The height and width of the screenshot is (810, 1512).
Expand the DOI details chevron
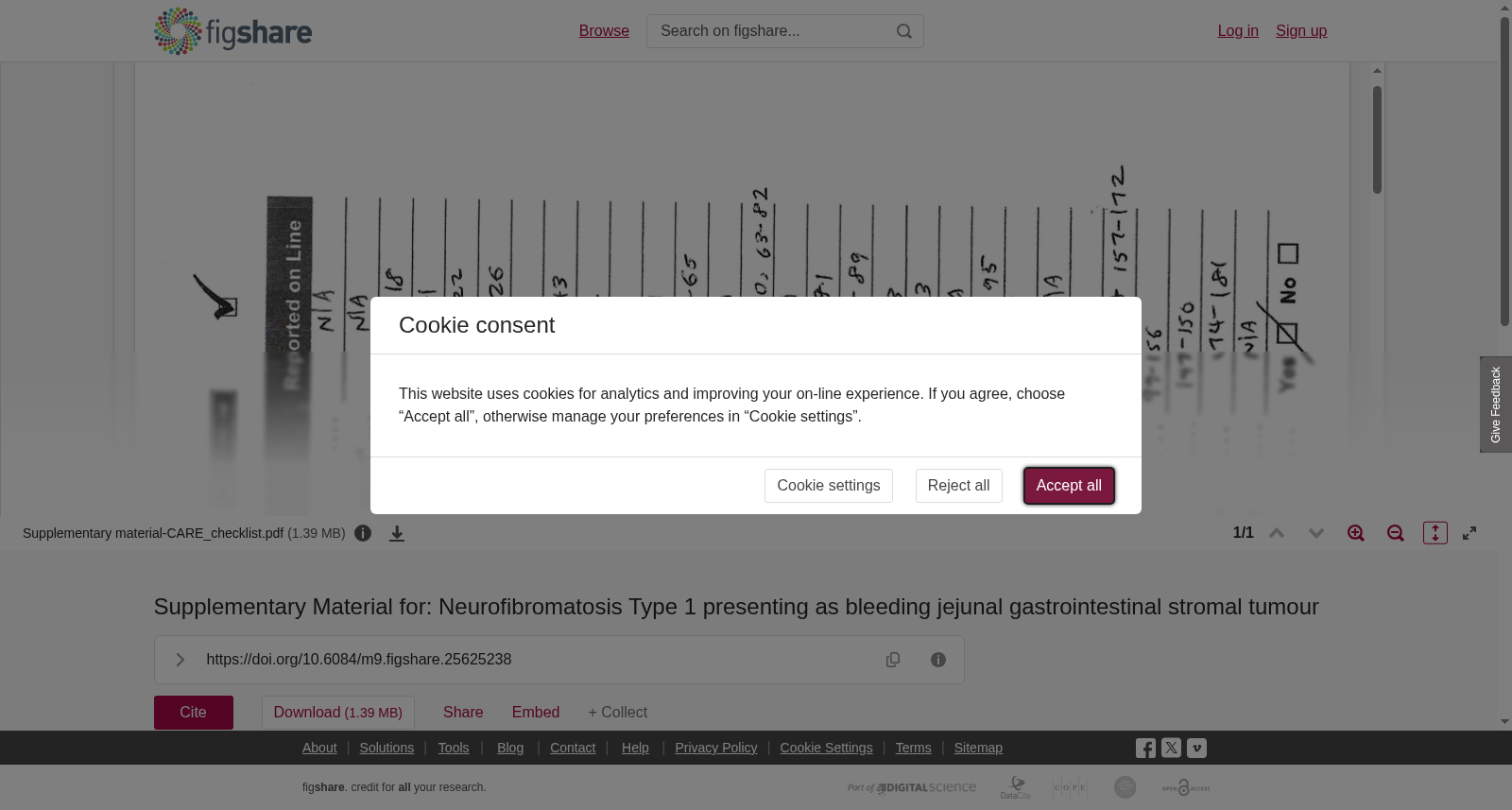180,660
